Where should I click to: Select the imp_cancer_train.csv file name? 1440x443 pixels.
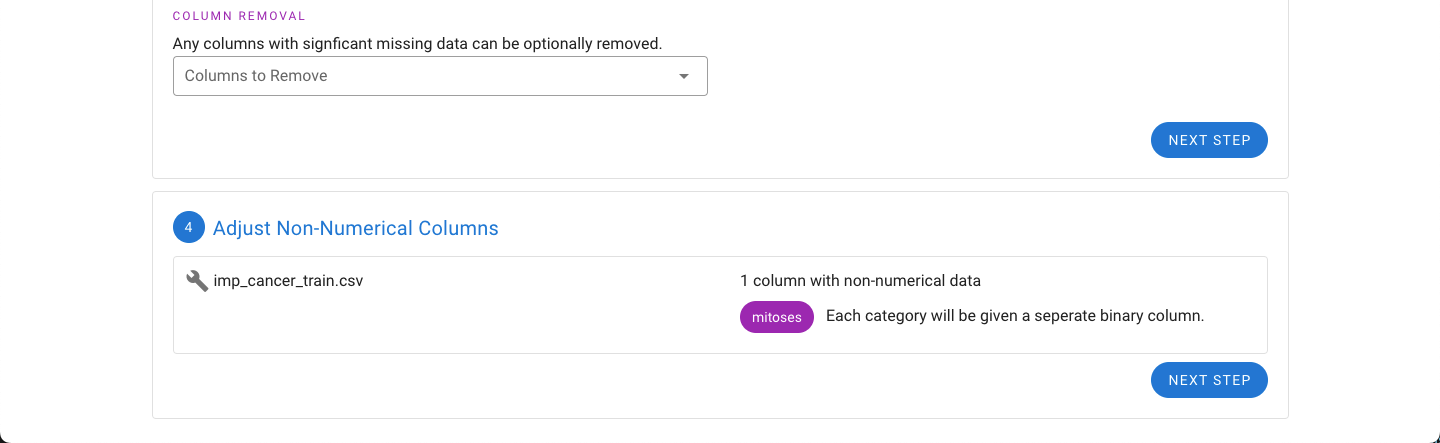pyautogui.click(x=288, y=281)
